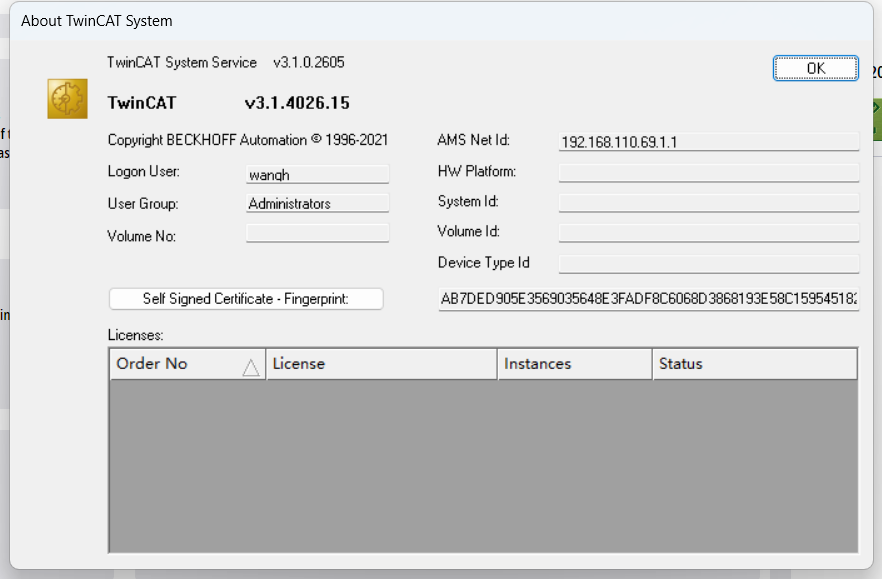Click the empty Device Type Id field
Image resolution: width=882 pixels, height=579 pixels.
coord(709,264)
